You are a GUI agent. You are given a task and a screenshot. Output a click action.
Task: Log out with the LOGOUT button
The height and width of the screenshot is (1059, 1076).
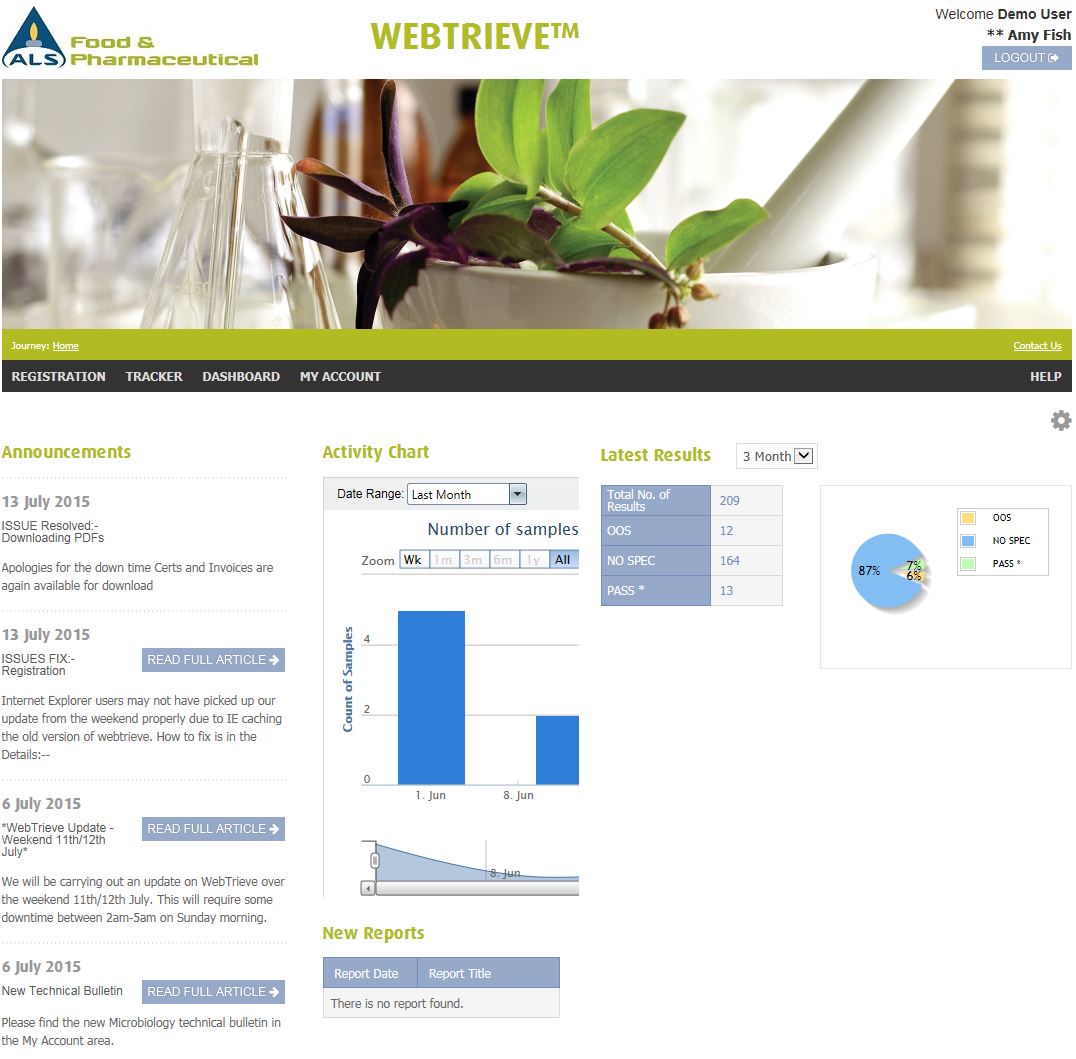coord(1026,58)
